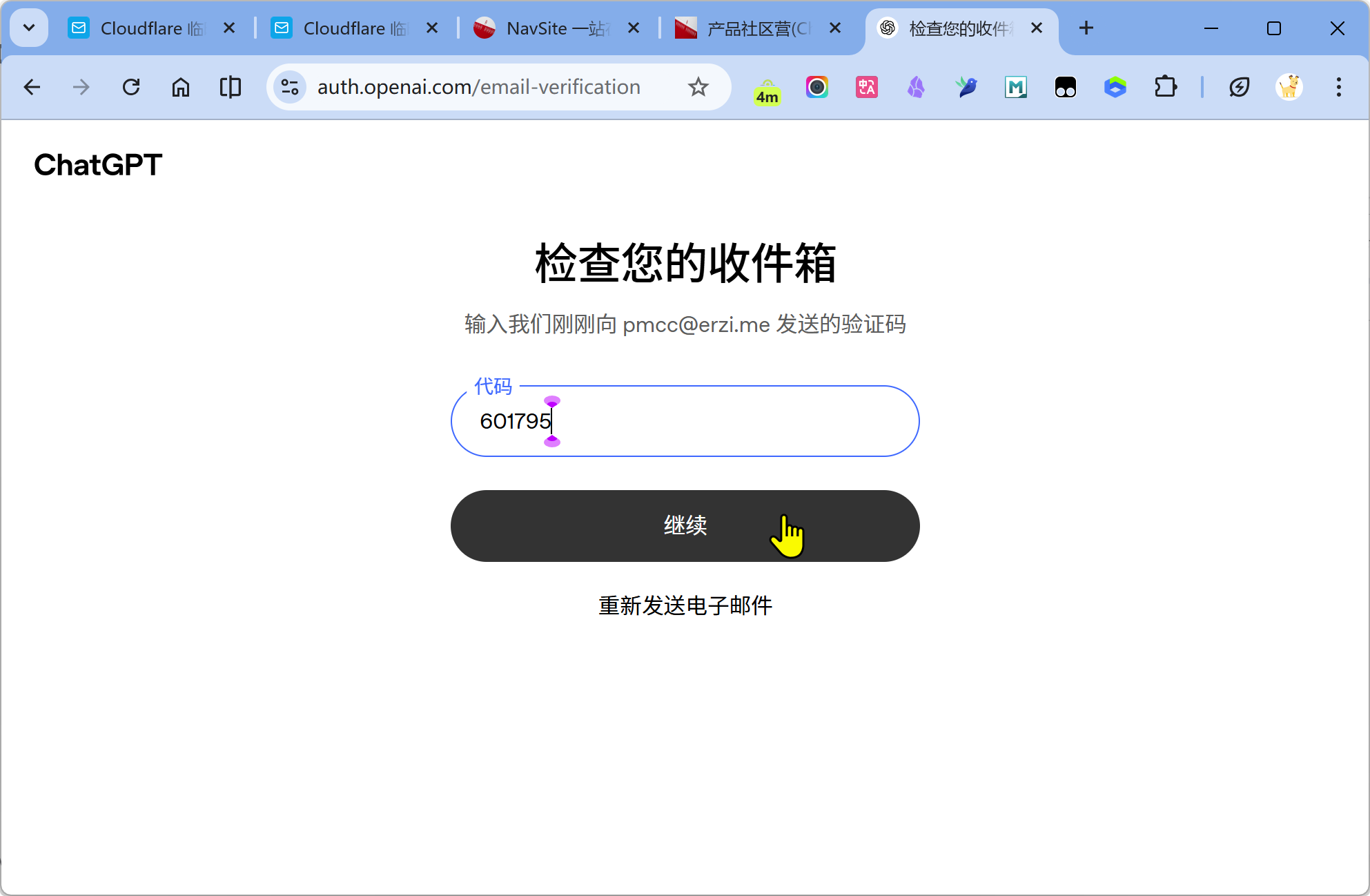Click 重新发送电子邮件 resend email link
Viewport: 1370px width, 896px height.
click(x=685, y=605)
